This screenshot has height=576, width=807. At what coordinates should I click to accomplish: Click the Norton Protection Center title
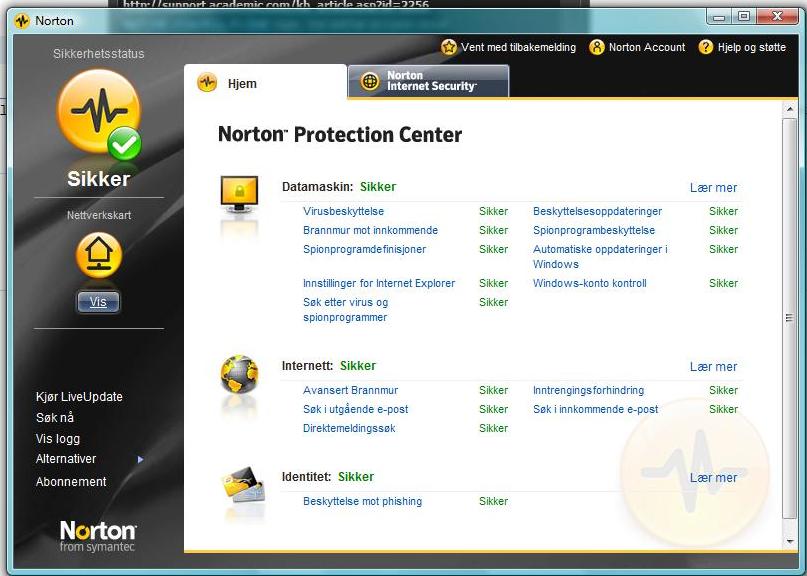click(340, 135)
